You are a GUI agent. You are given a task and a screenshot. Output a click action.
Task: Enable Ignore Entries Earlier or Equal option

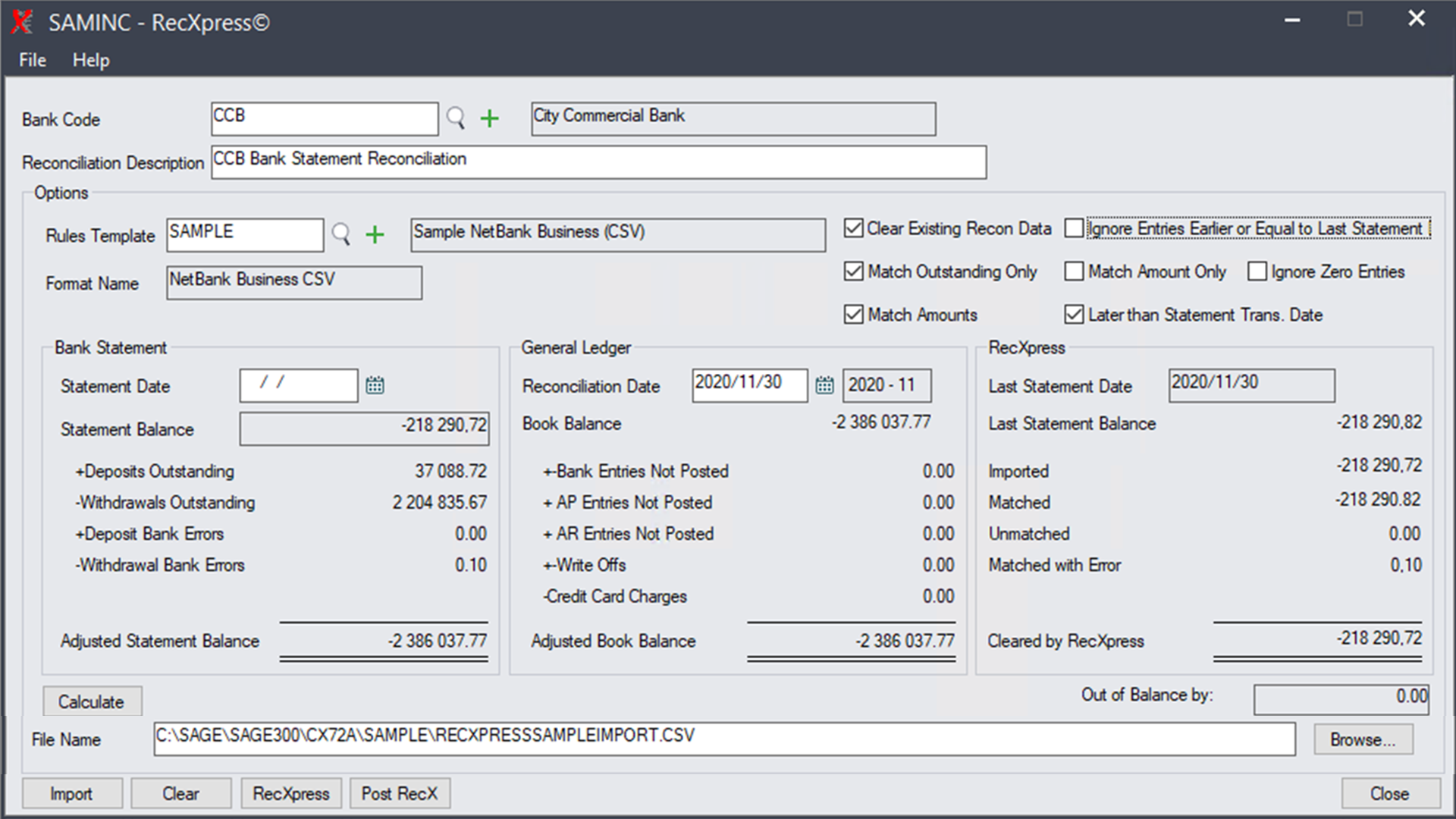point(1074,228)
